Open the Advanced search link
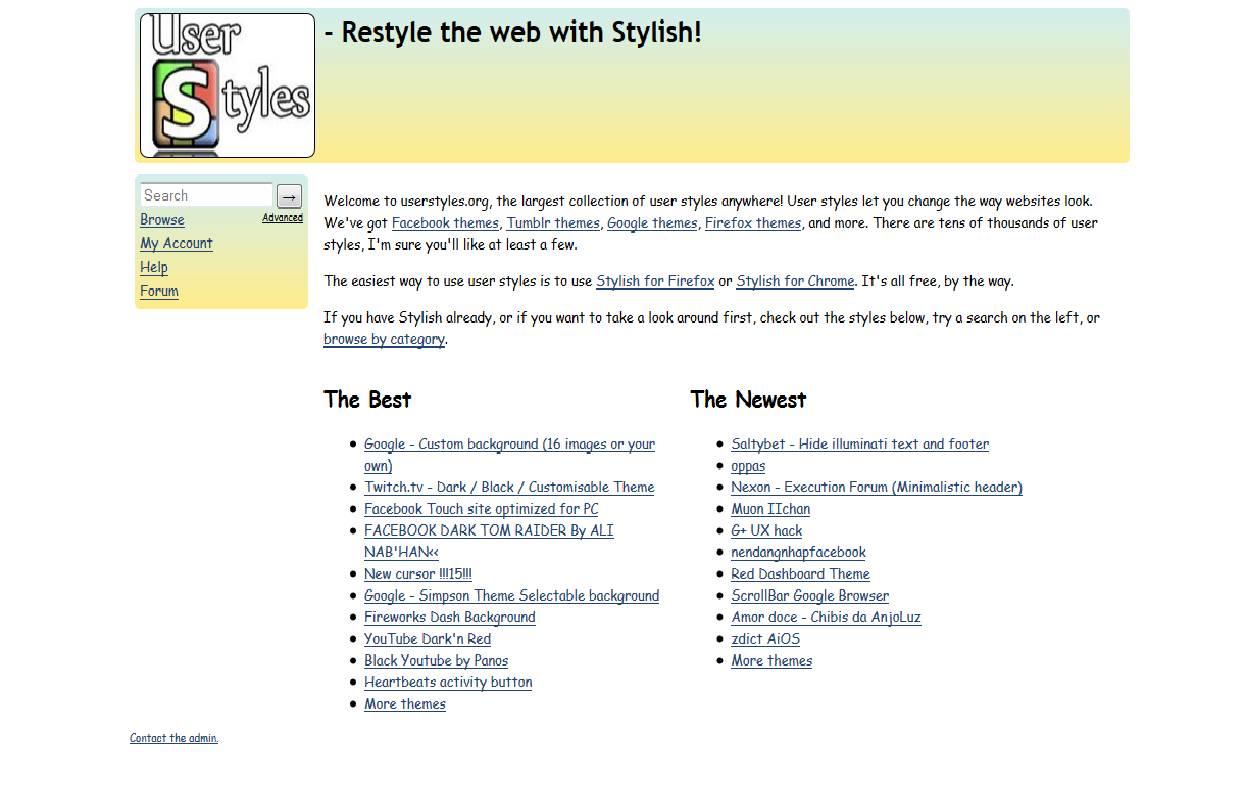This screenshot has height=791, width=1245. (282, 218)
